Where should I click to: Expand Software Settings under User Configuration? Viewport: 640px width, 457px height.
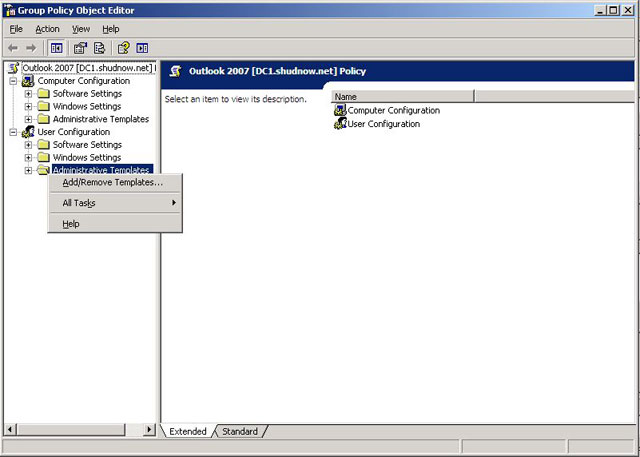point(28,145)
